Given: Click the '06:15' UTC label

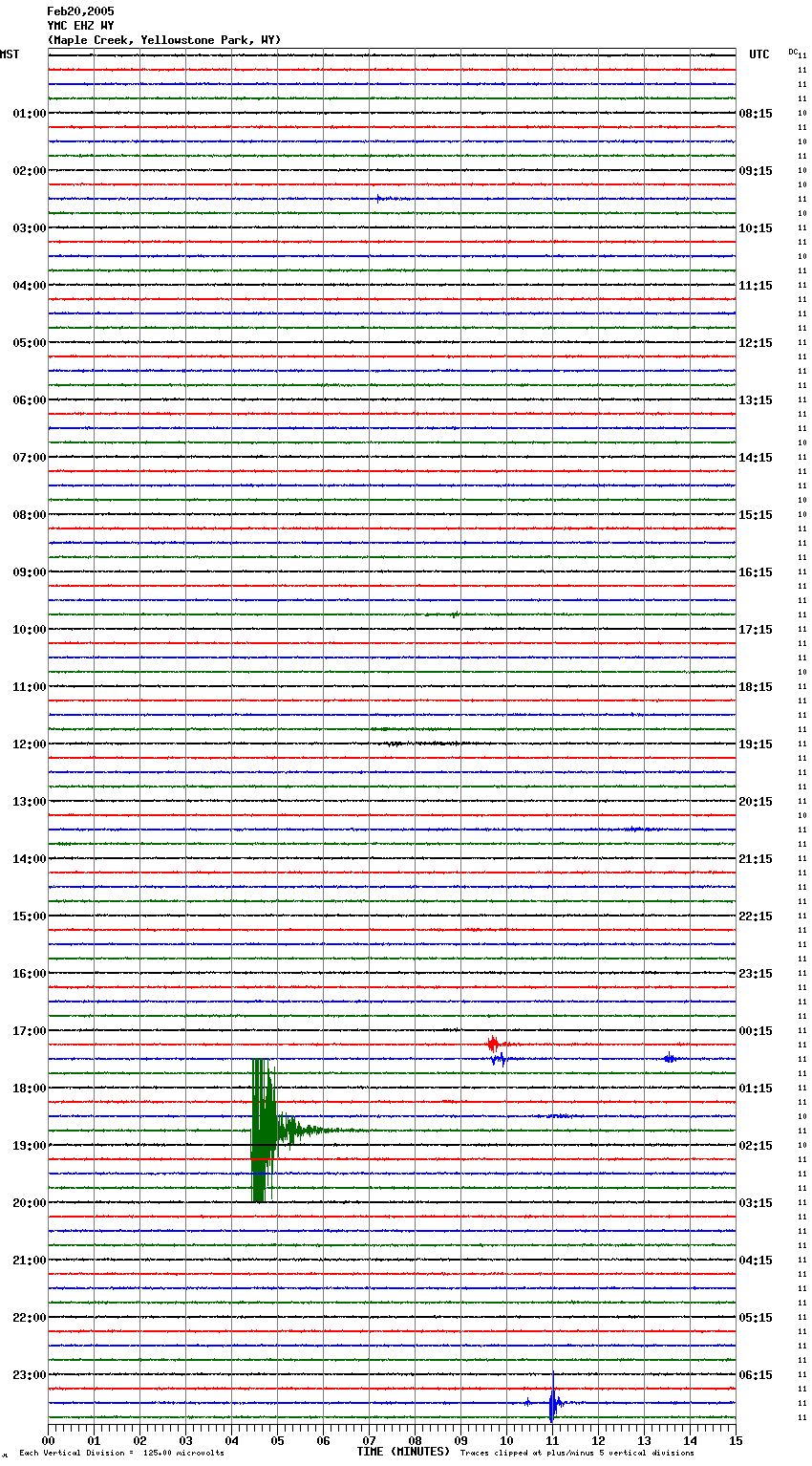Looking at the screenshot, I should point(756,1375).
